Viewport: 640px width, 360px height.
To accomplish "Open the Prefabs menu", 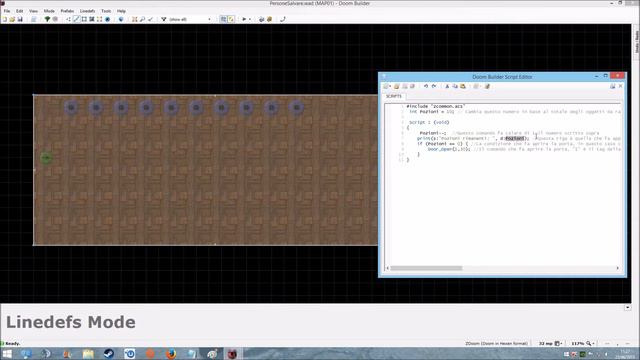I will click(67, 11).
